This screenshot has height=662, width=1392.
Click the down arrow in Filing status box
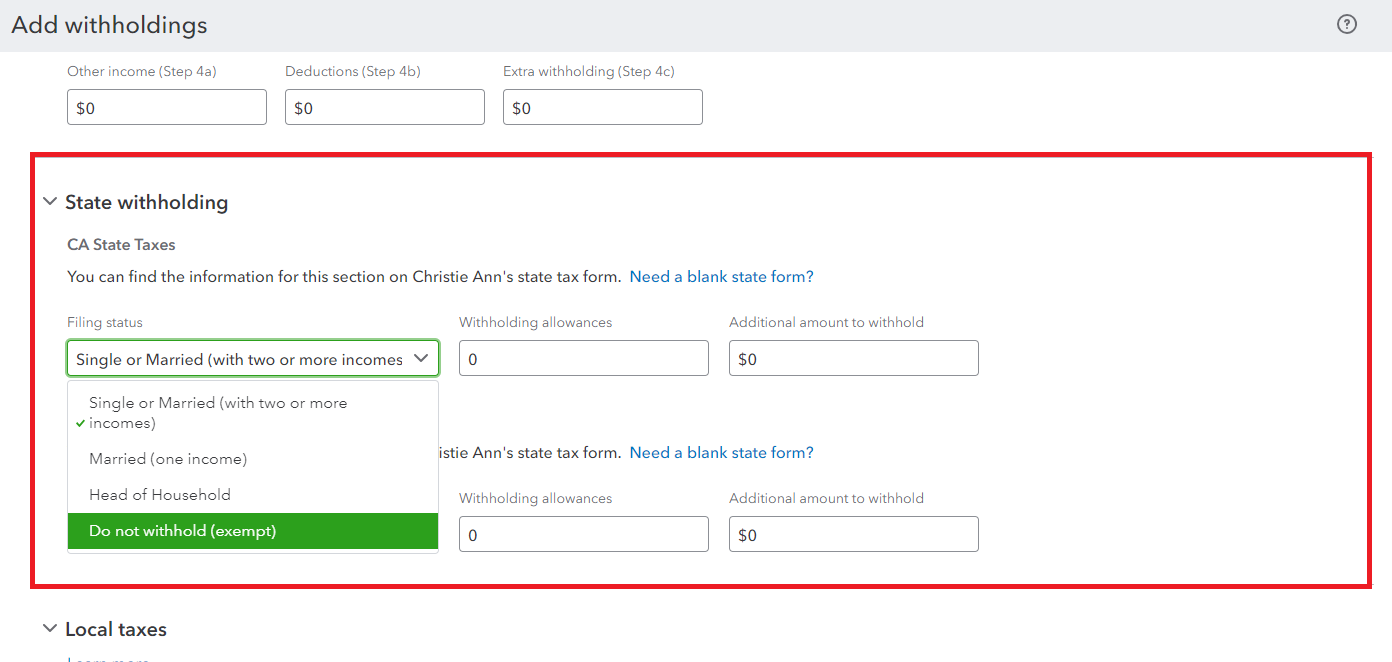[x=421, y=358]
